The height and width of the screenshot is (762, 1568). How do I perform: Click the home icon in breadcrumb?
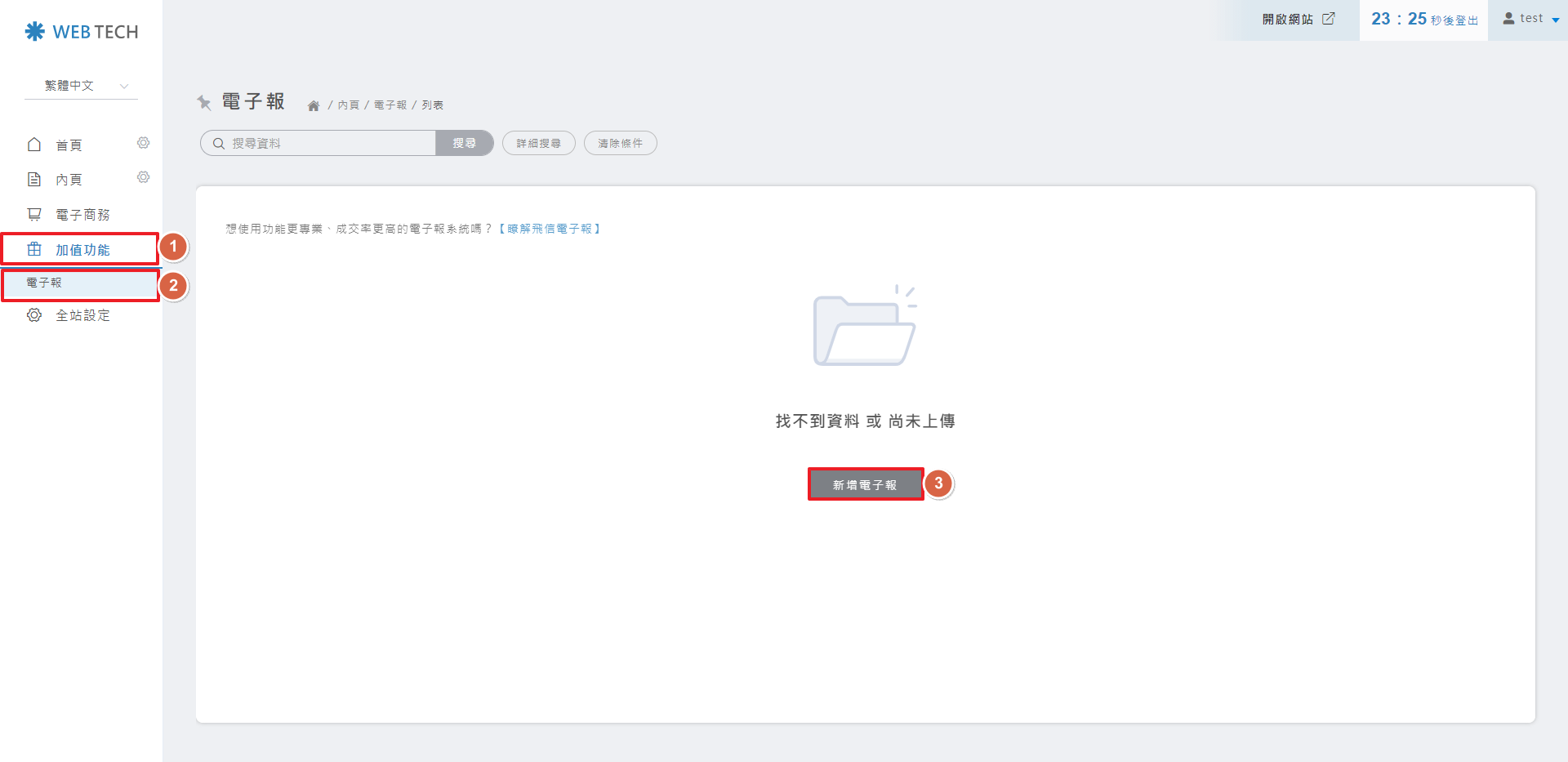313,105
